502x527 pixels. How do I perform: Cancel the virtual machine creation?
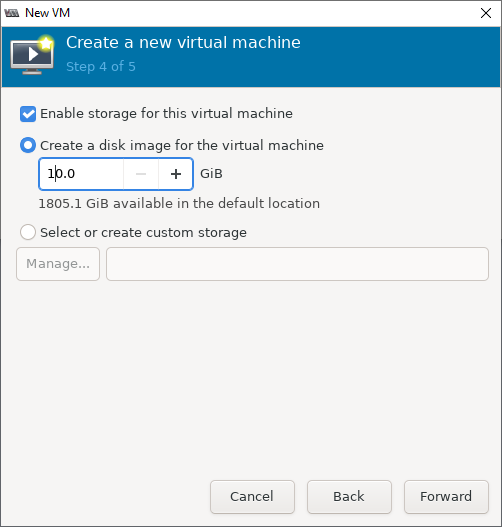[252, 497]
